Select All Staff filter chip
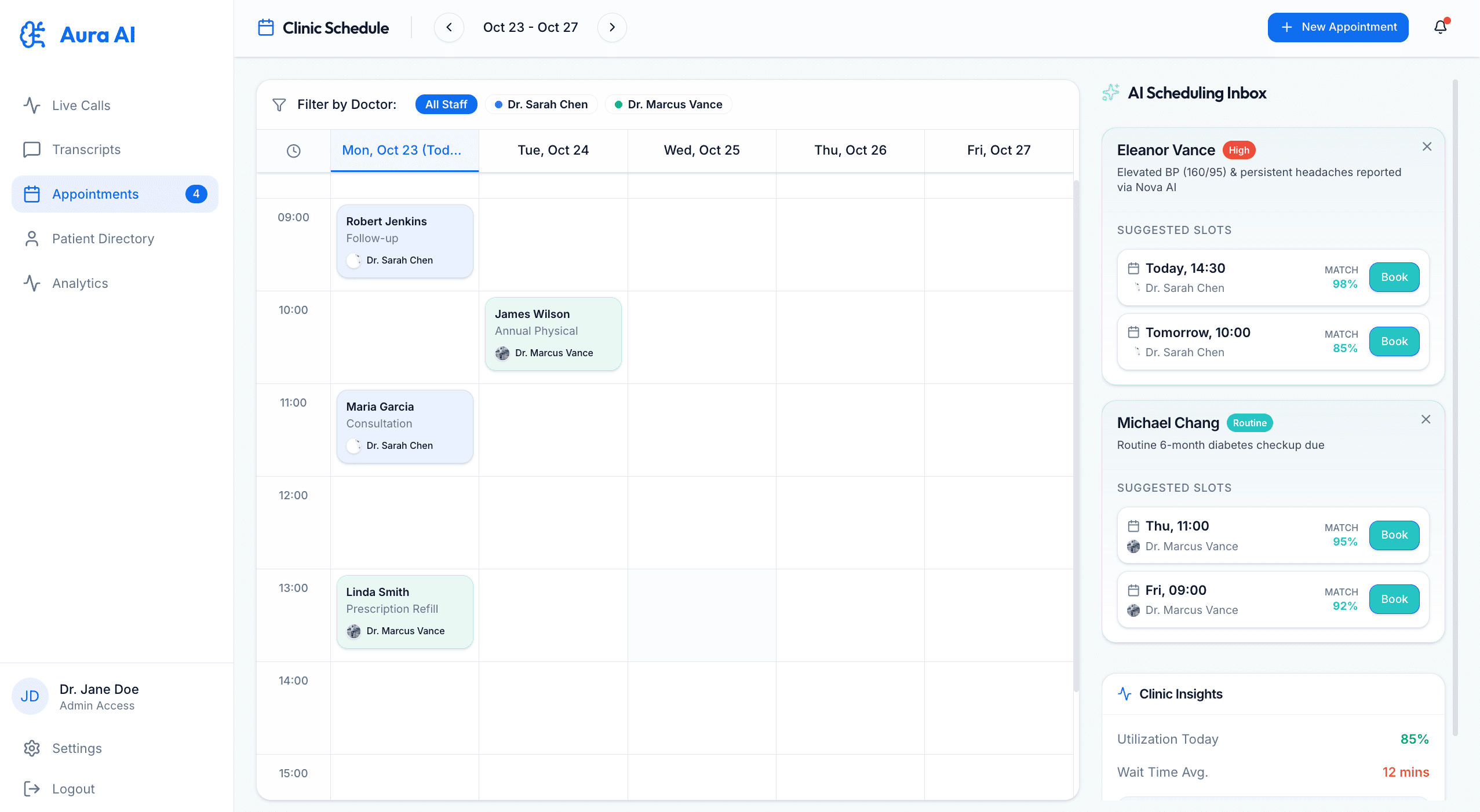 (x=446, y=104)
